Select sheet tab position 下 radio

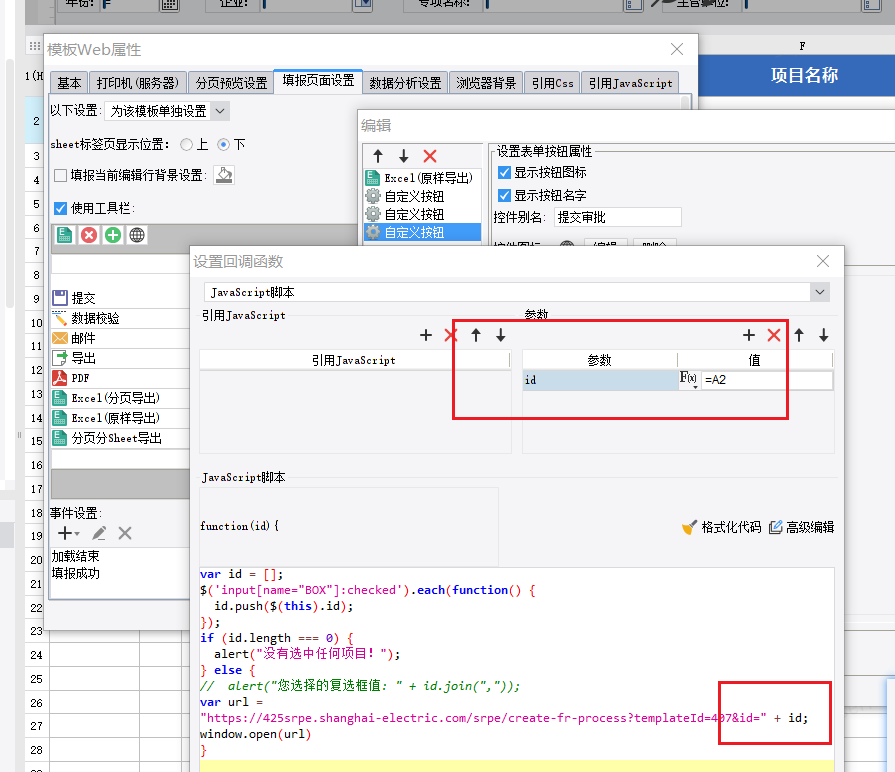pyautogui.click(x=224, y=145)
